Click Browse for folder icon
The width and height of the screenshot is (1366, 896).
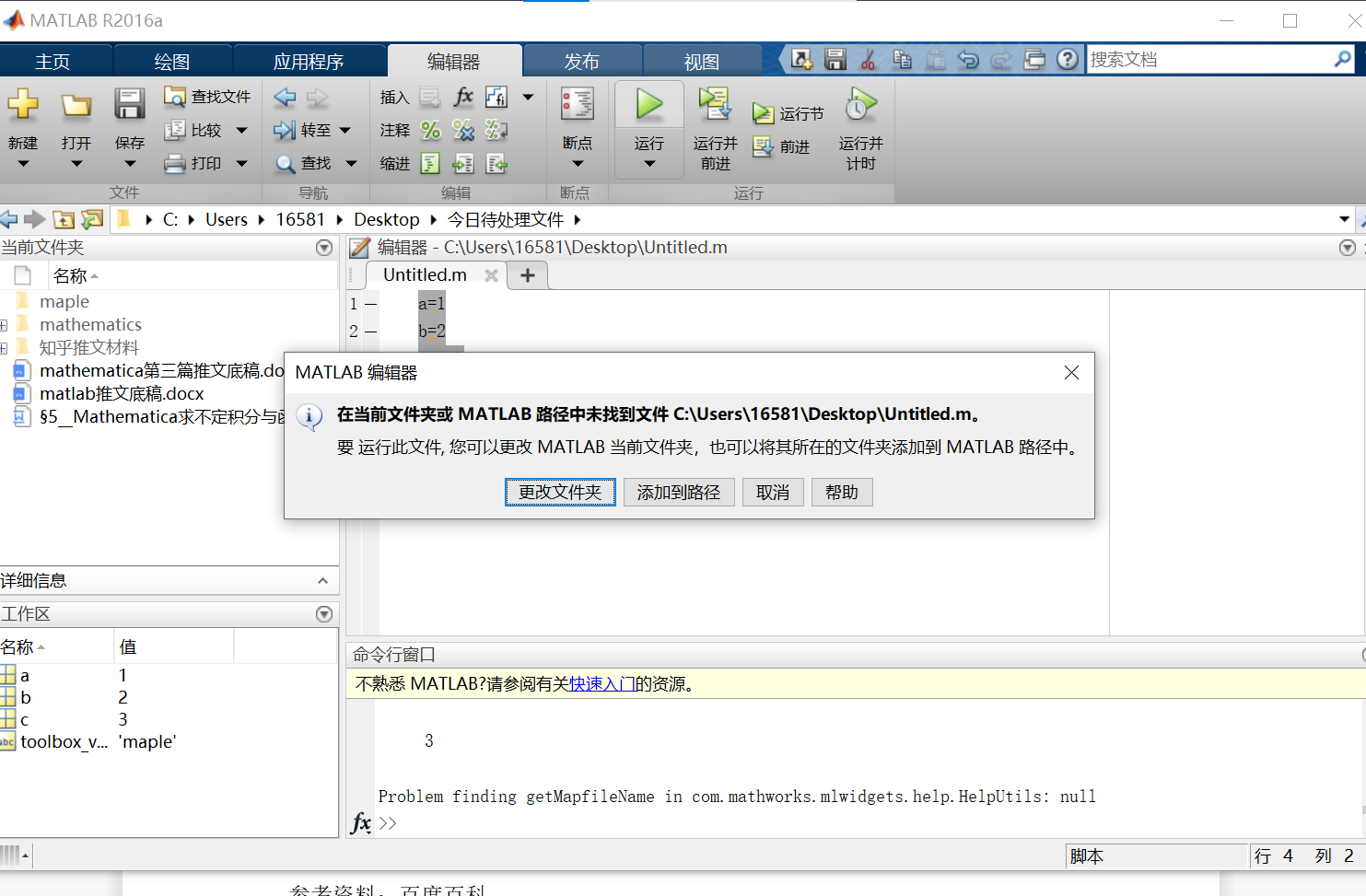91,219
